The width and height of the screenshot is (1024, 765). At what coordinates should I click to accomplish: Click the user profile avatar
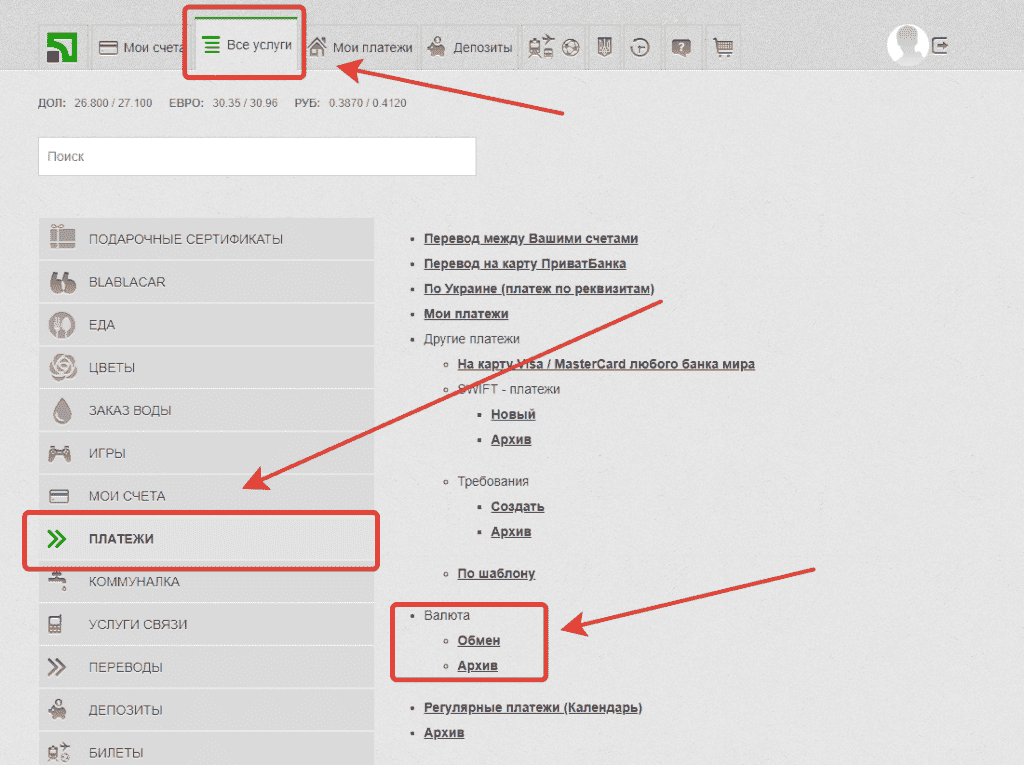tap(907, 45)
